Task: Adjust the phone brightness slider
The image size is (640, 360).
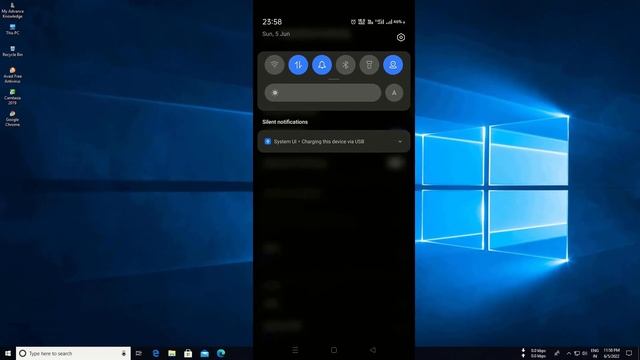Action: (x=323, y=93)
